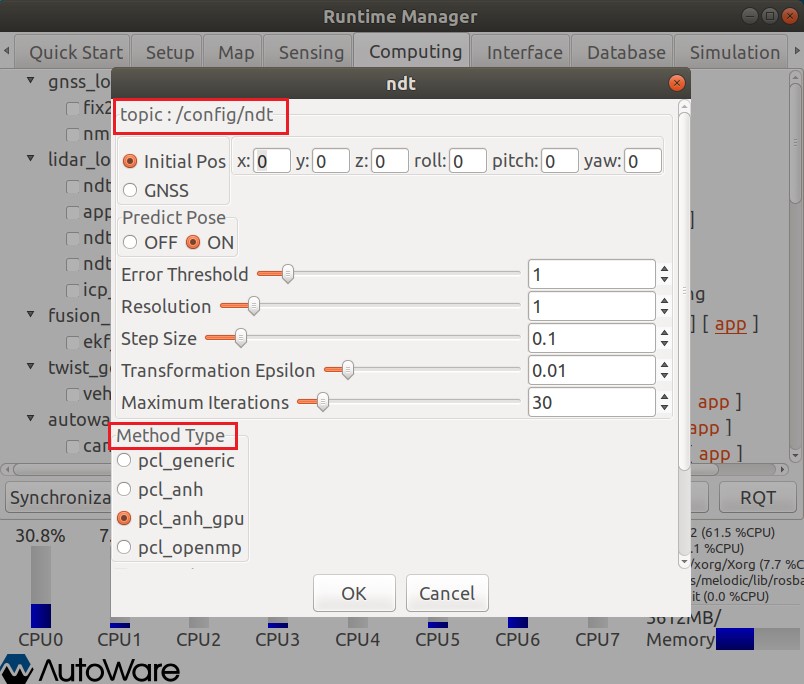Viewport: 804px width, 684px height.
Task: Increase Transformation Epsilon with up arrow
Action: click(665, 365)
